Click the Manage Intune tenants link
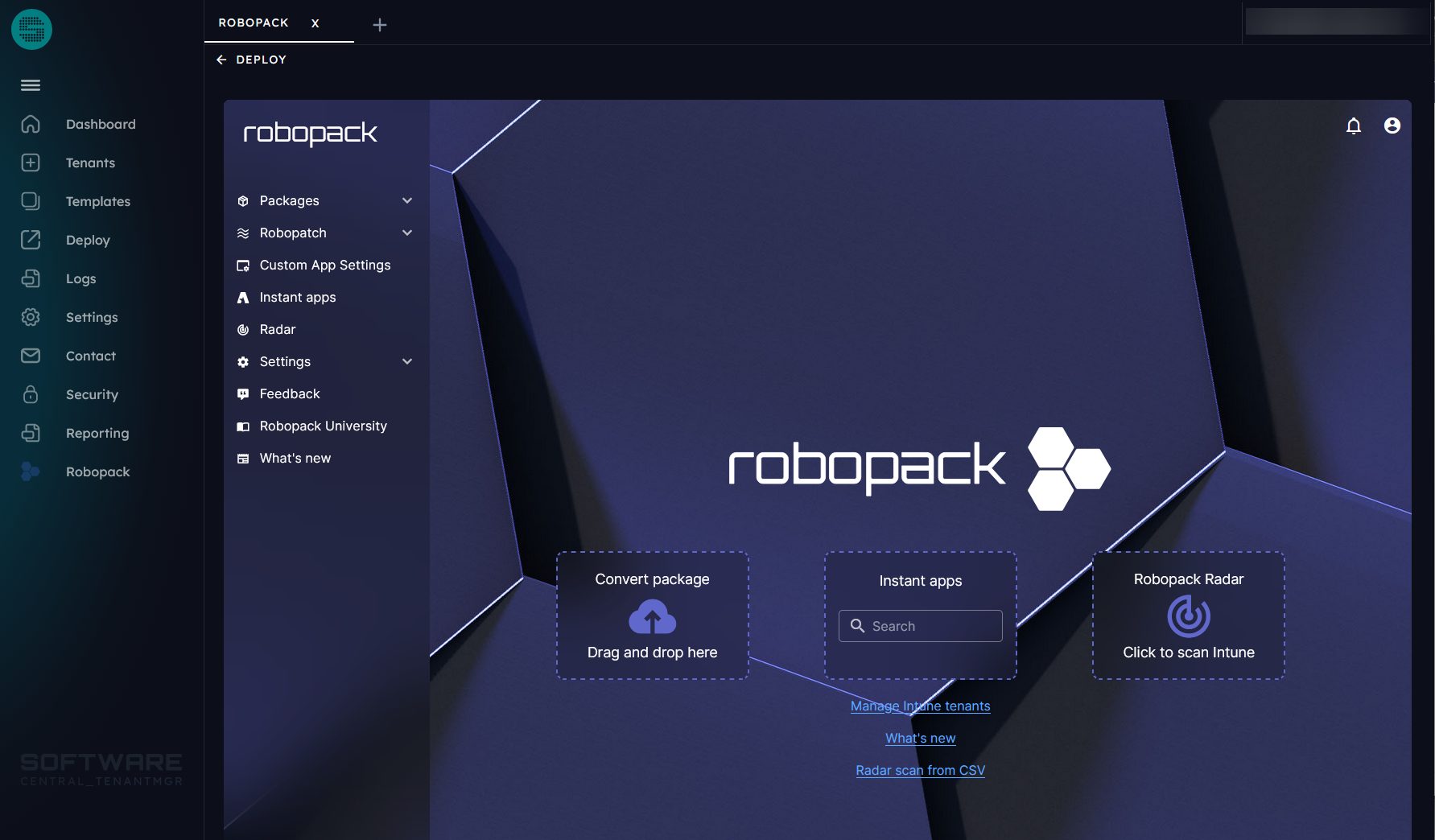Screen dimensions: 1435x840 click(x=920, y=706)
